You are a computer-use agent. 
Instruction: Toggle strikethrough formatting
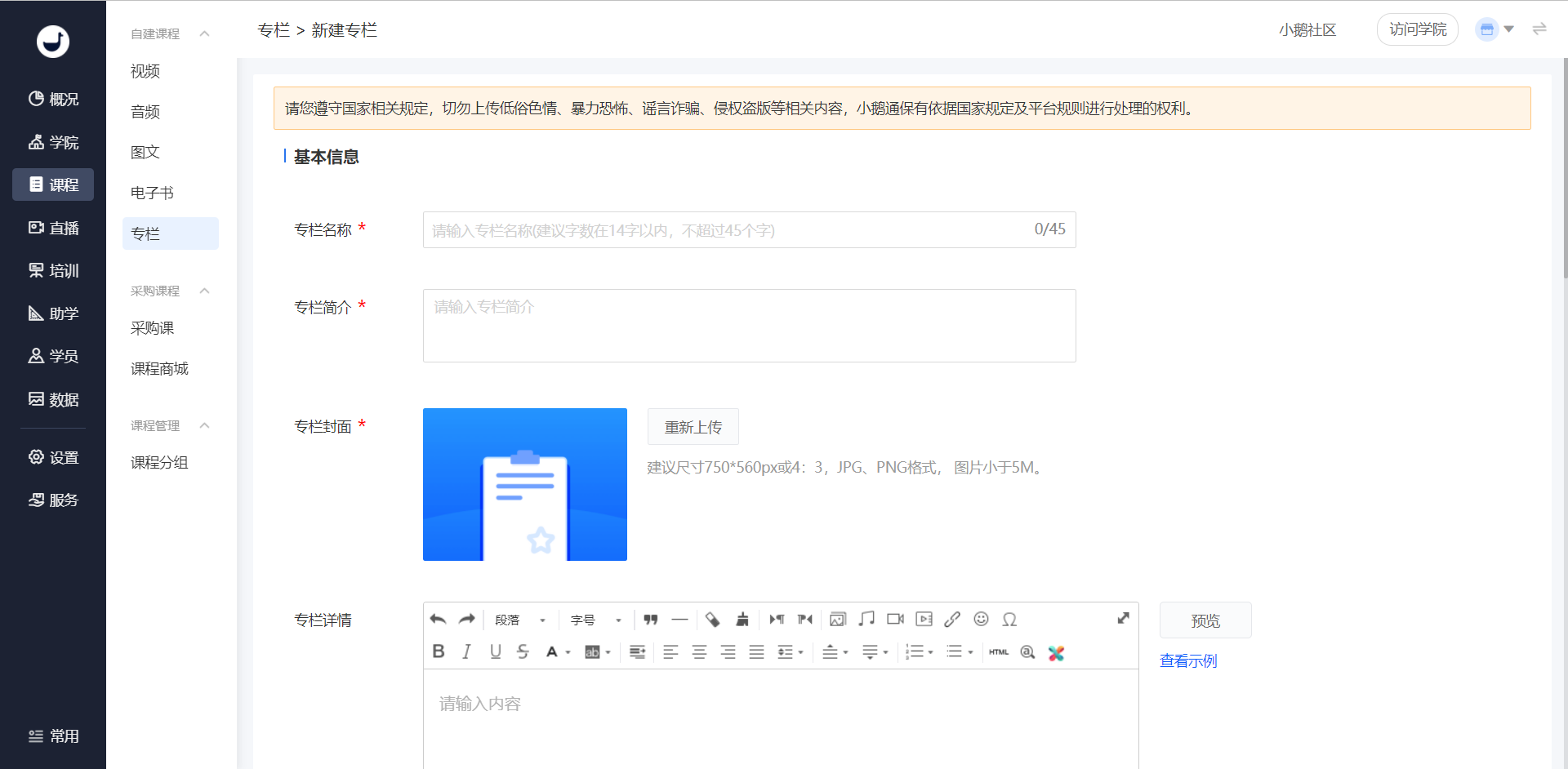coord(523,651)
